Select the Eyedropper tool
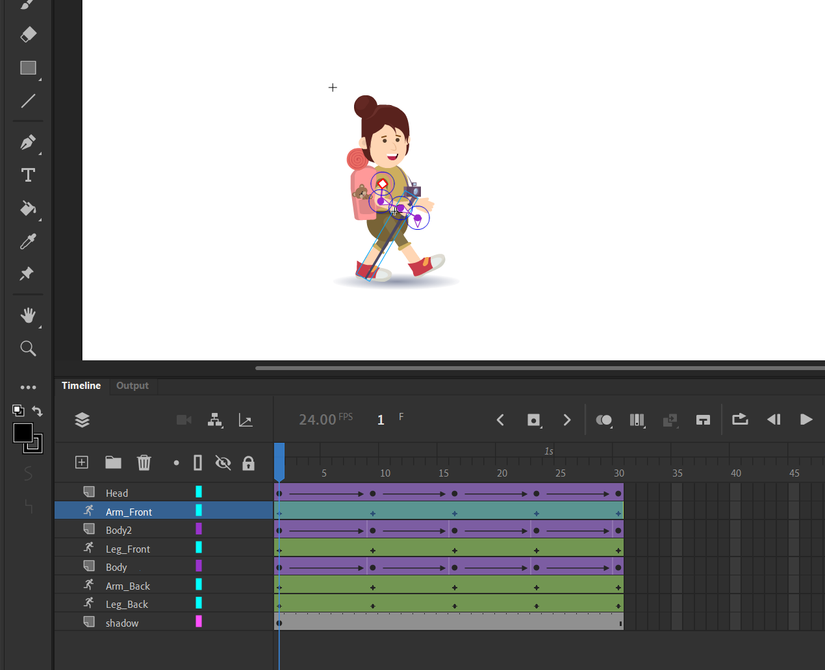 27,240
